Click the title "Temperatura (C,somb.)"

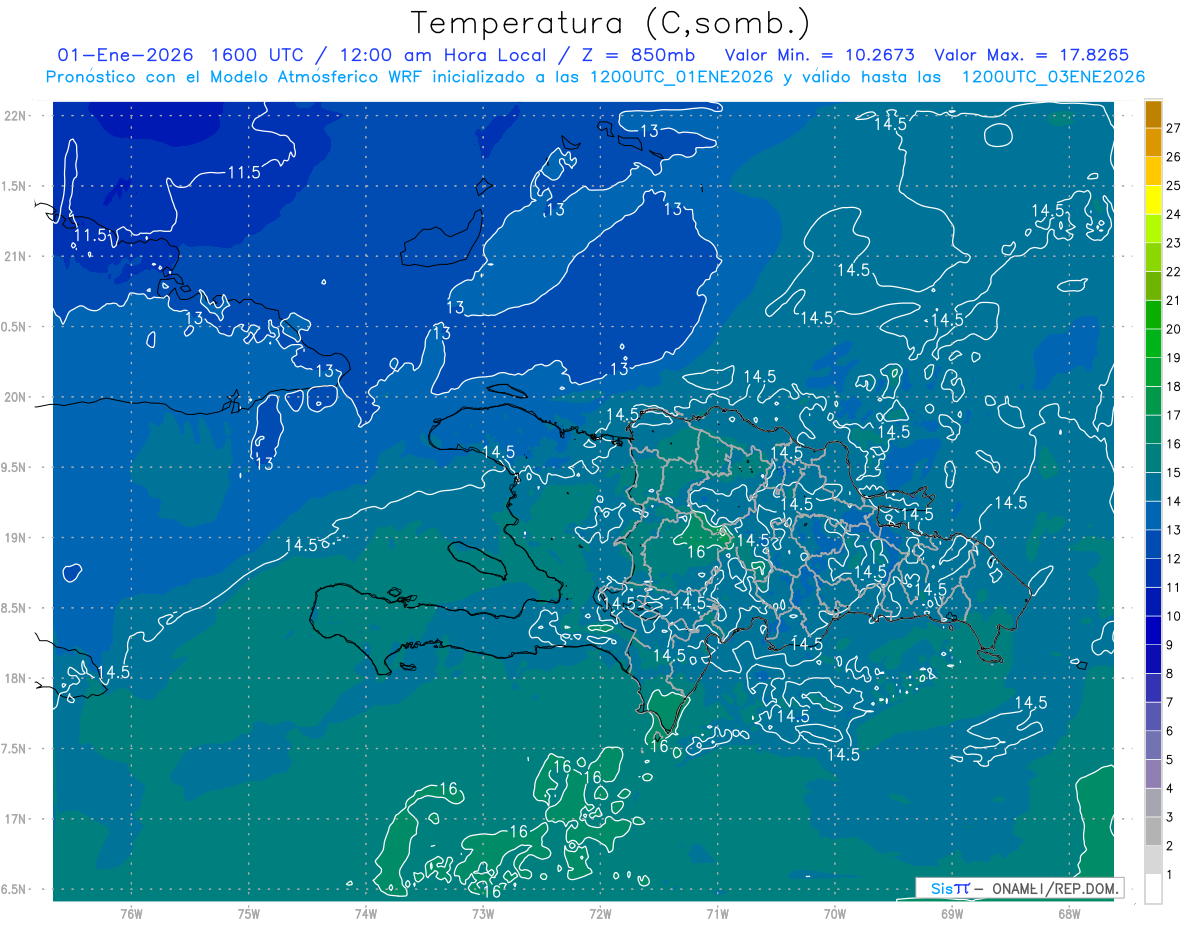611,22
